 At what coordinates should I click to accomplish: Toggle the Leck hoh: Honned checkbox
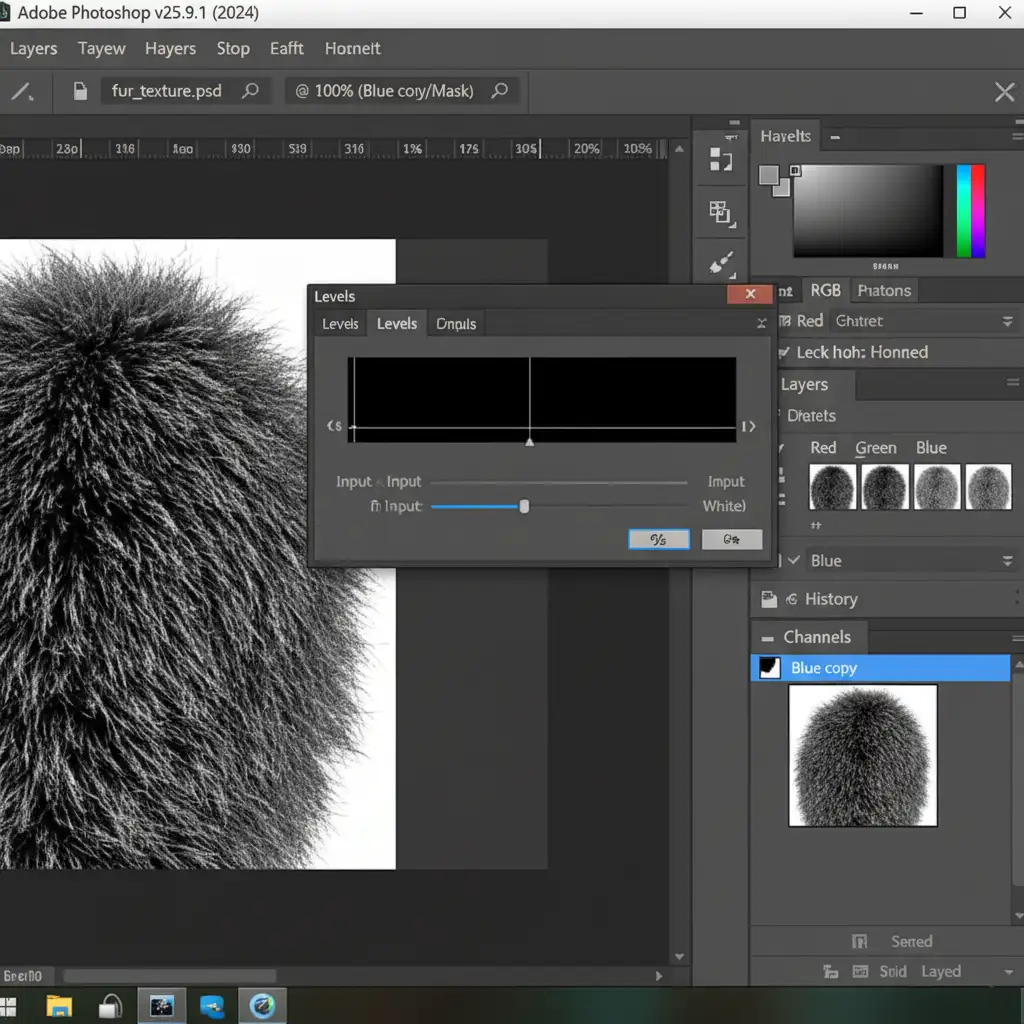pyautogui.click(x=781, y=352)
